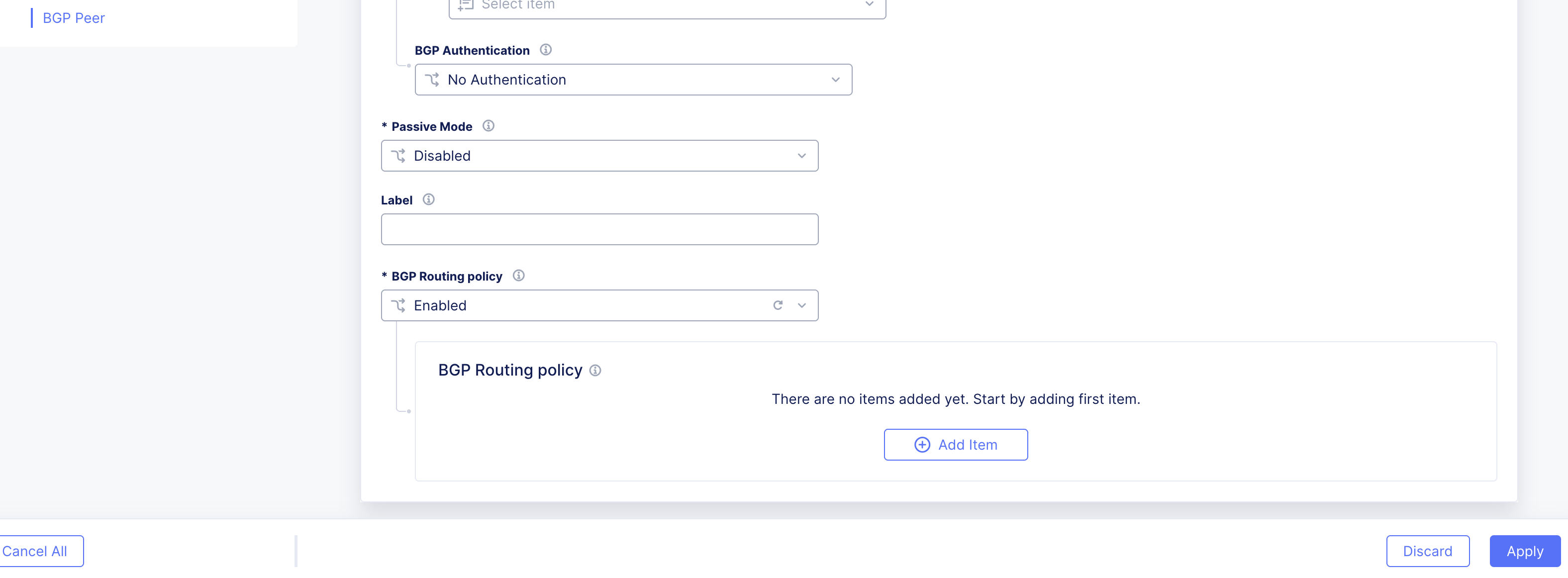1568x578 pixels.
Task: Open the BGP Authentication dropdown
Action: (x=835, y=80)
